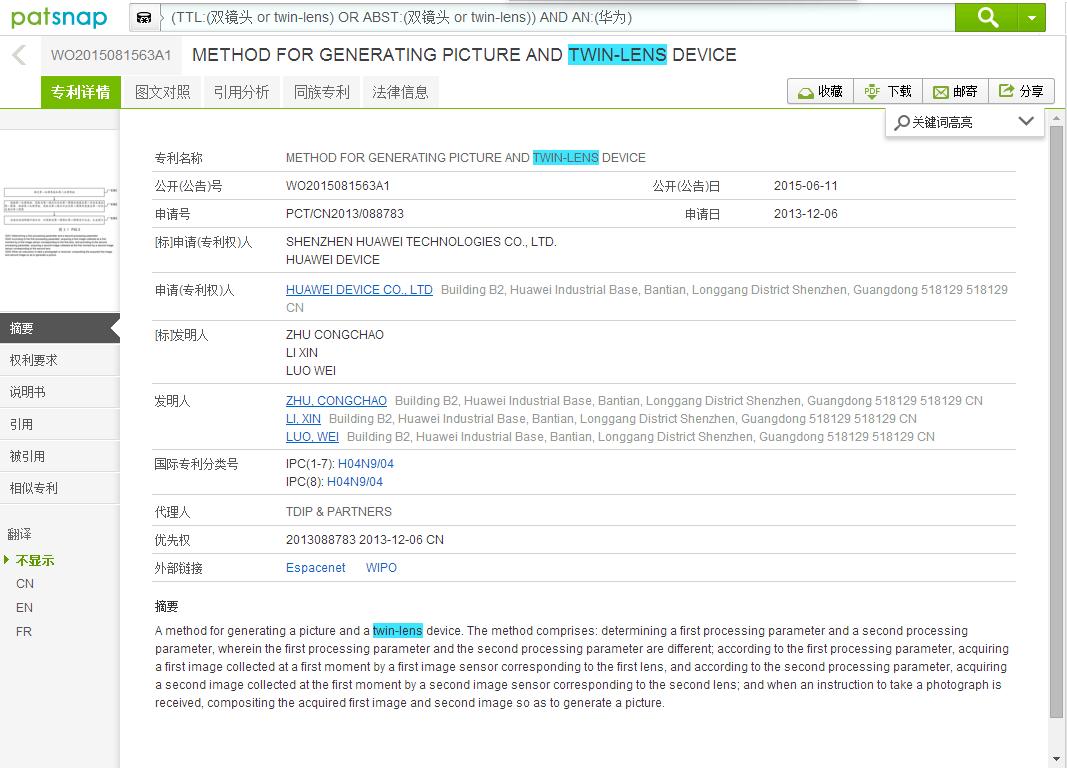Open the HUAWEI DEVICE CO., LTD link
The height and width of the screenshot is (768, 1067).
(x=359, y=290)
